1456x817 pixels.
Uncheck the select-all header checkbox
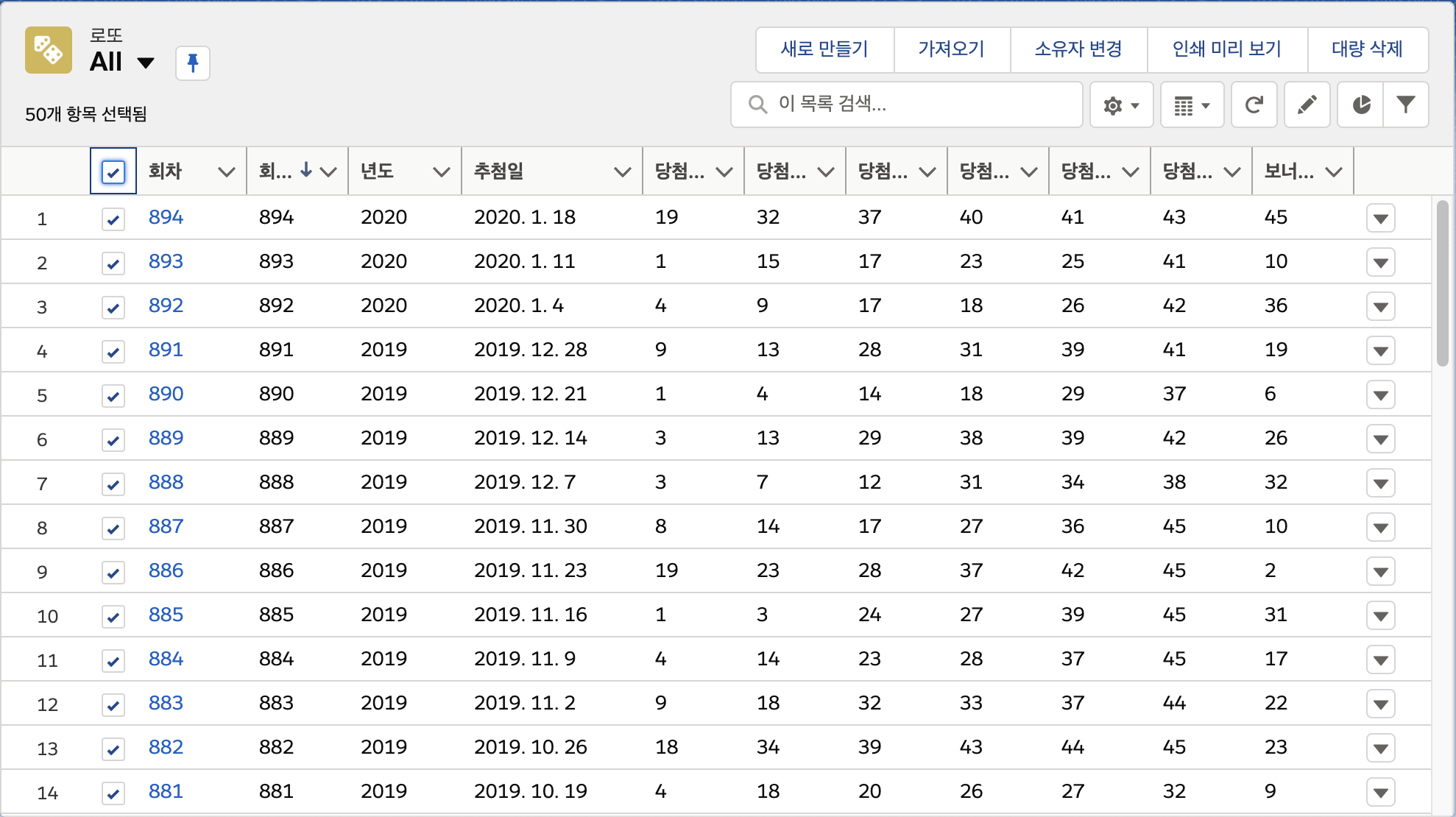(113, 172)
